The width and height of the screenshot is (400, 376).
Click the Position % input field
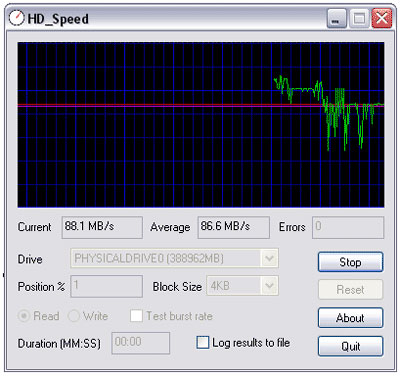tap(107, 286)
